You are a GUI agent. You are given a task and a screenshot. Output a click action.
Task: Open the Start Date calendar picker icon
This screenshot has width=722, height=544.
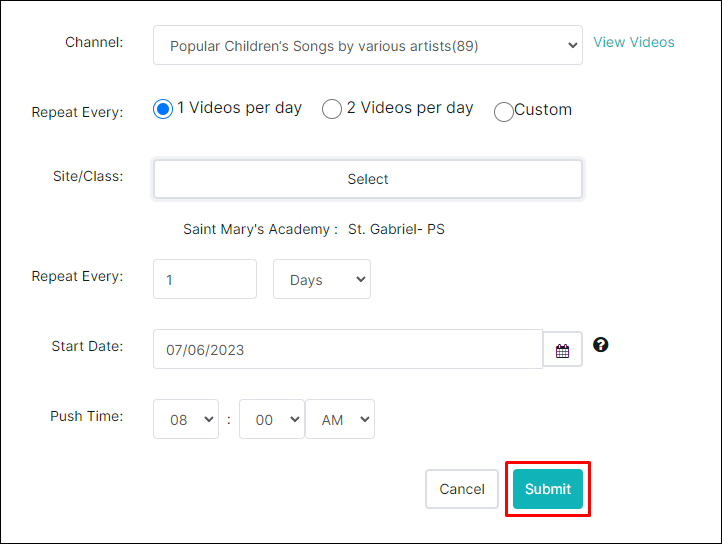(x=562, y=350)
